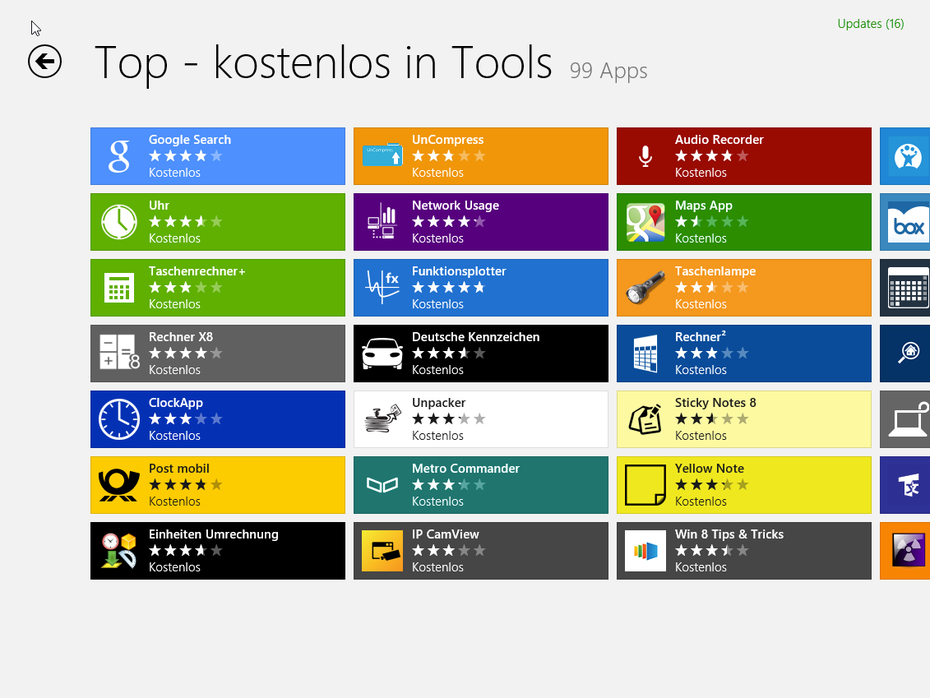Viewport: 930px width, 698px height.
Task: Select the Uhr app name
Action: click(159, 205)
